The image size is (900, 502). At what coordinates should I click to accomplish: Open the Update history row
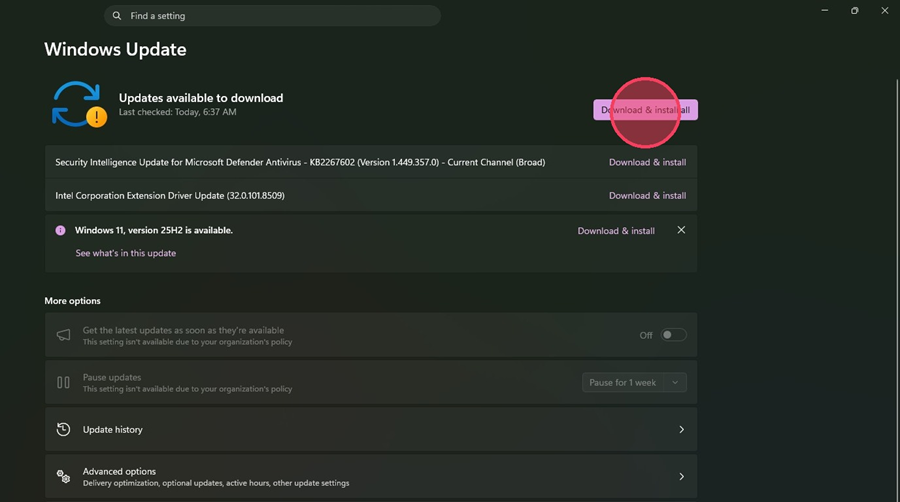[371, 429]
